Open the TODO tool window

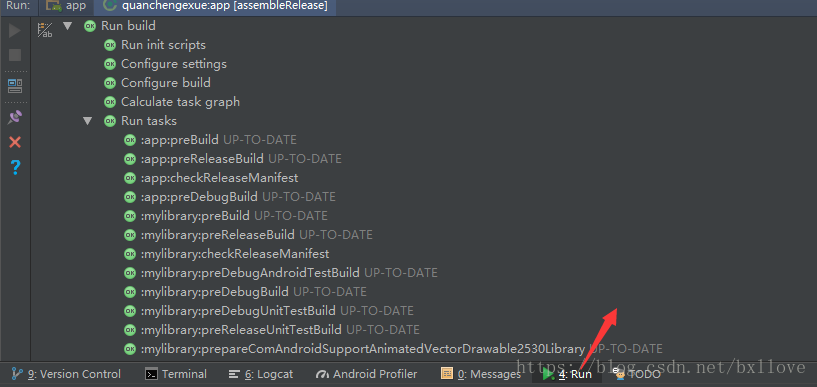pos(637,374)
